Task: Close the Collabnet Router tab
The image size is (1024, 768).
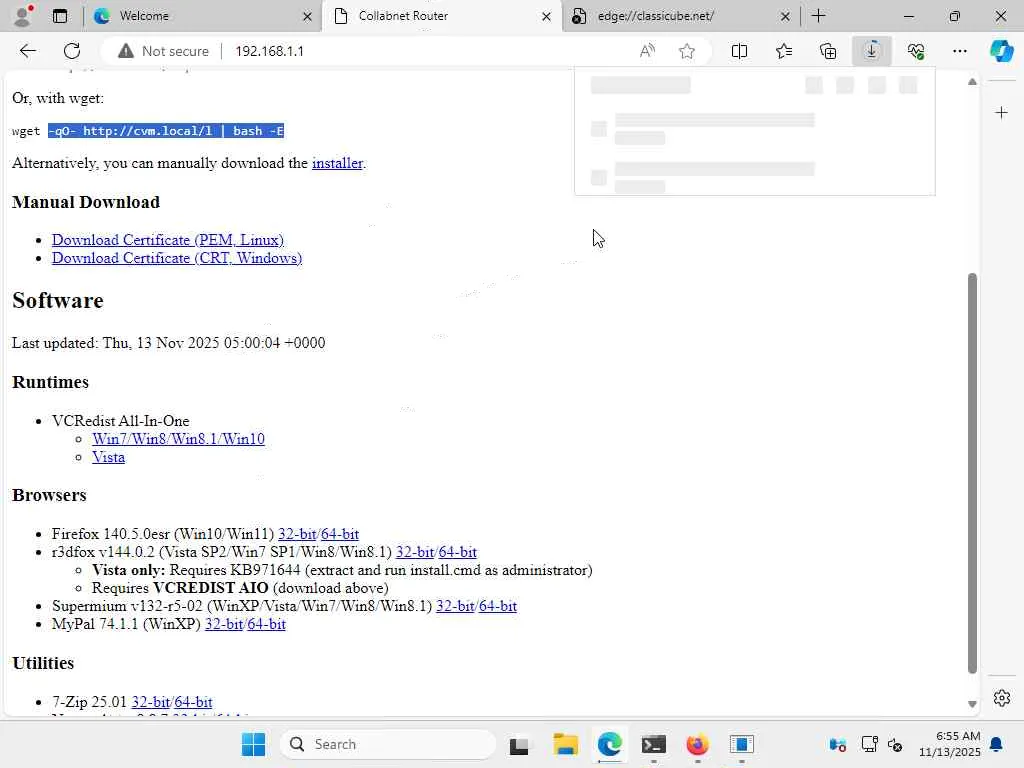Action: (x=546, y=16)
